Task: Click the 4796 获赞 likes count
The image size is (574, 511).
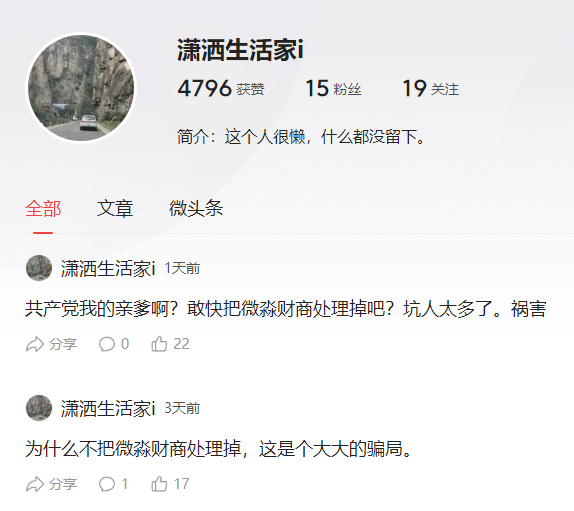Action: click(x=221, y=89)
